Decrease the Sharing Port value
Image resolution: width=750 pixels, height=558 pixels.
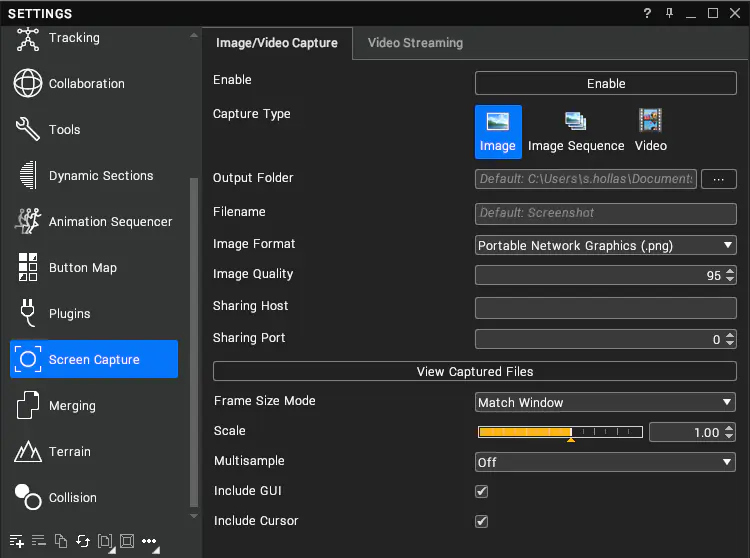click(730, 343)
